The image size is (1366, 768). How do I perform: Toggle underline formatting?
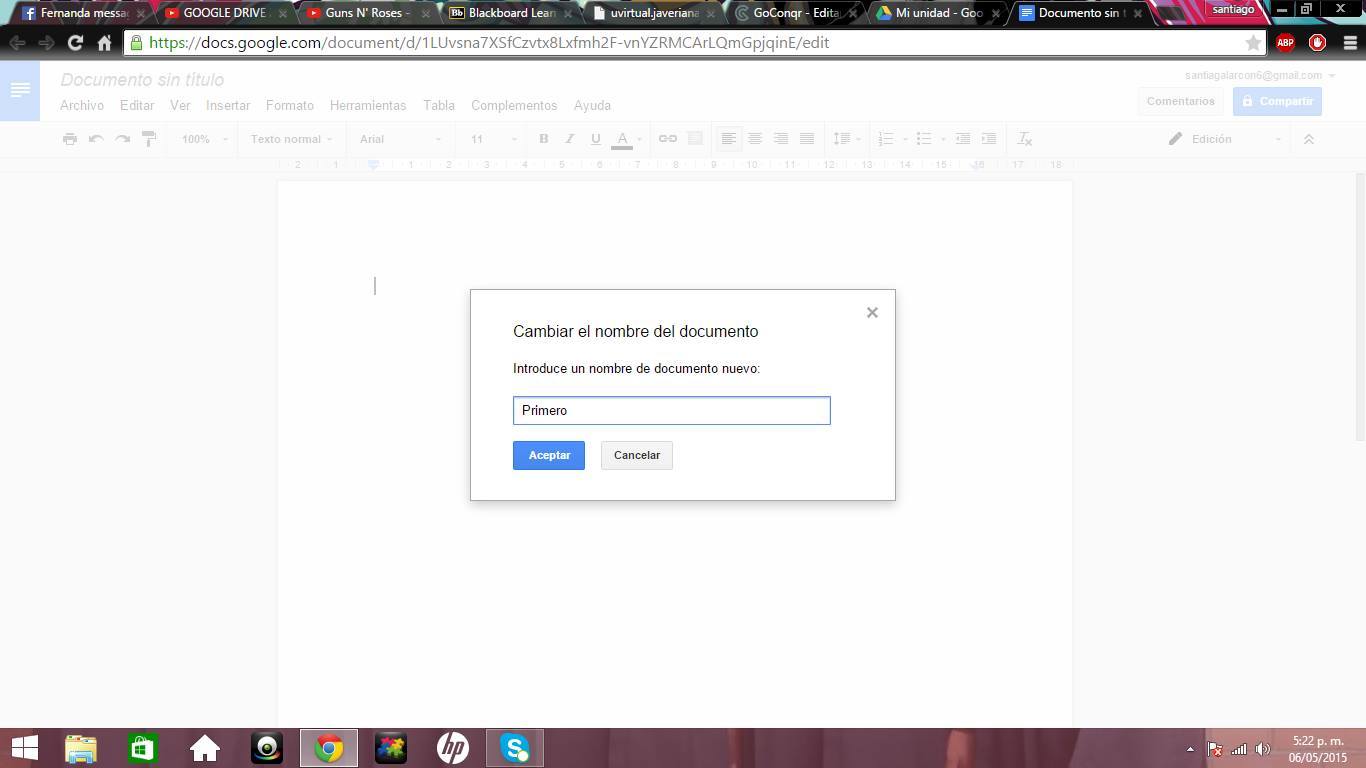pos(595,139)
